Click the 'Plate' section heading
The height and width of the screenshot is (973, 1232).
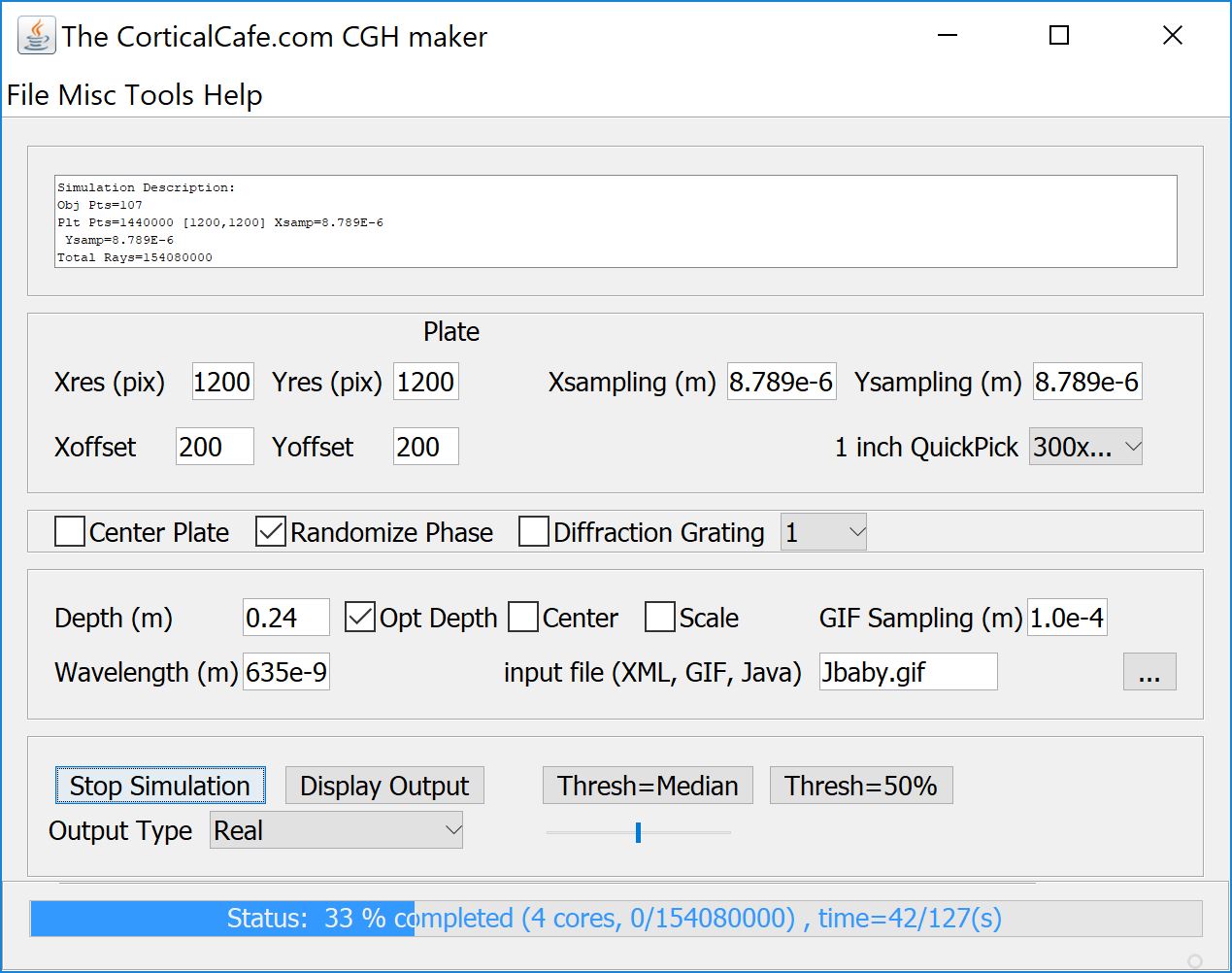451,332
